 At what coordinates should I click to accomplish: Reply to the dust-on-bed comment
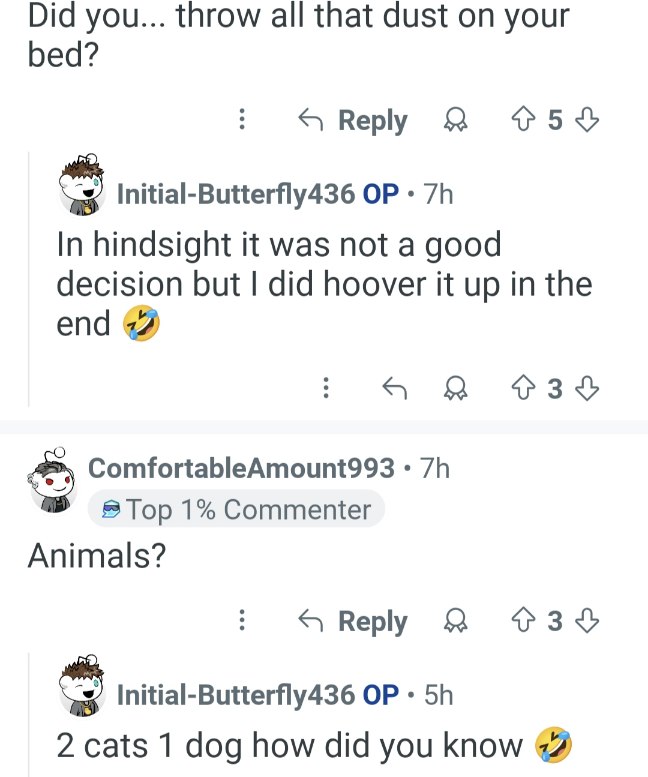click(x=354, y=121)
